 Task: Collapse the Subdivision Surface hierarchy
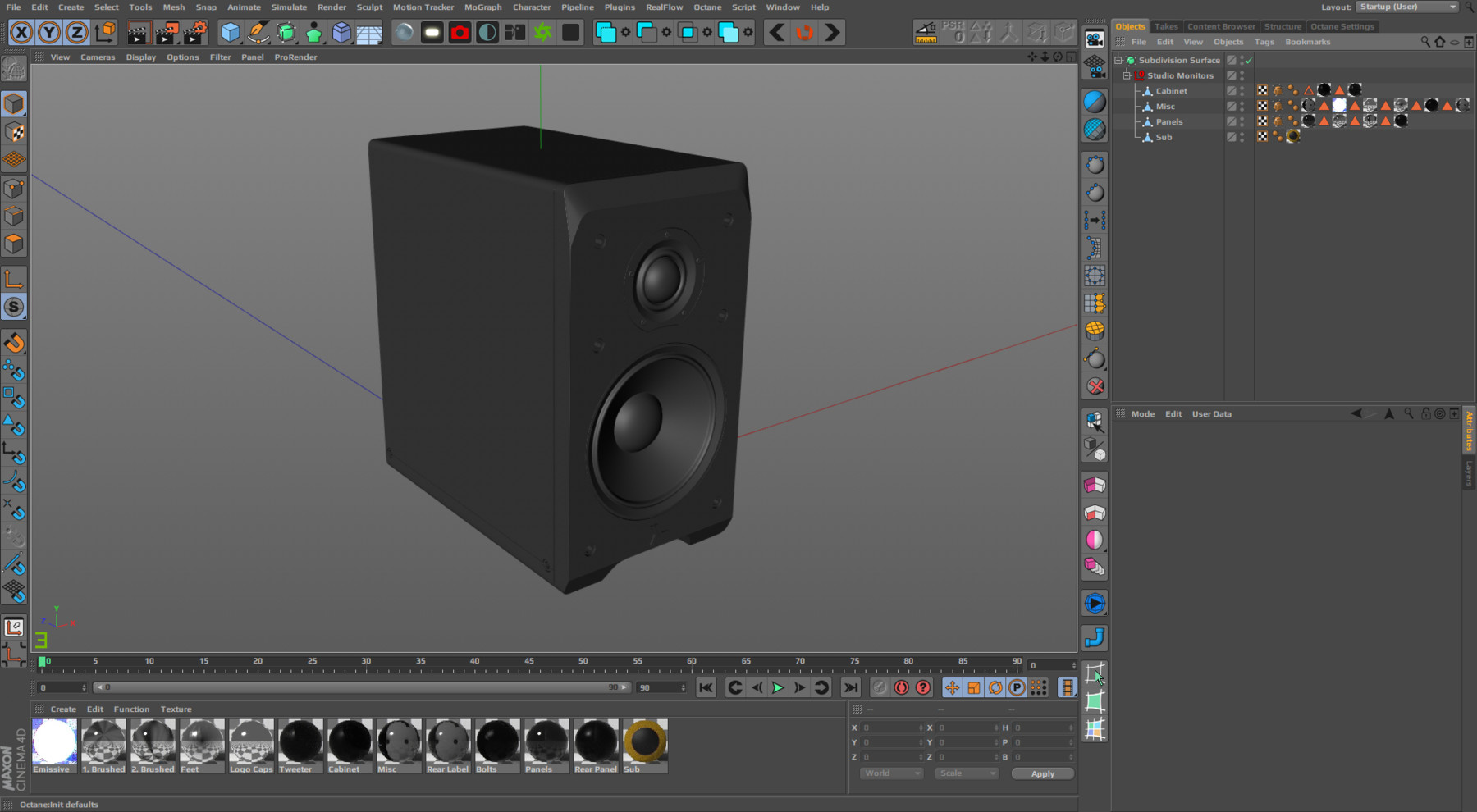(1118, 60)
